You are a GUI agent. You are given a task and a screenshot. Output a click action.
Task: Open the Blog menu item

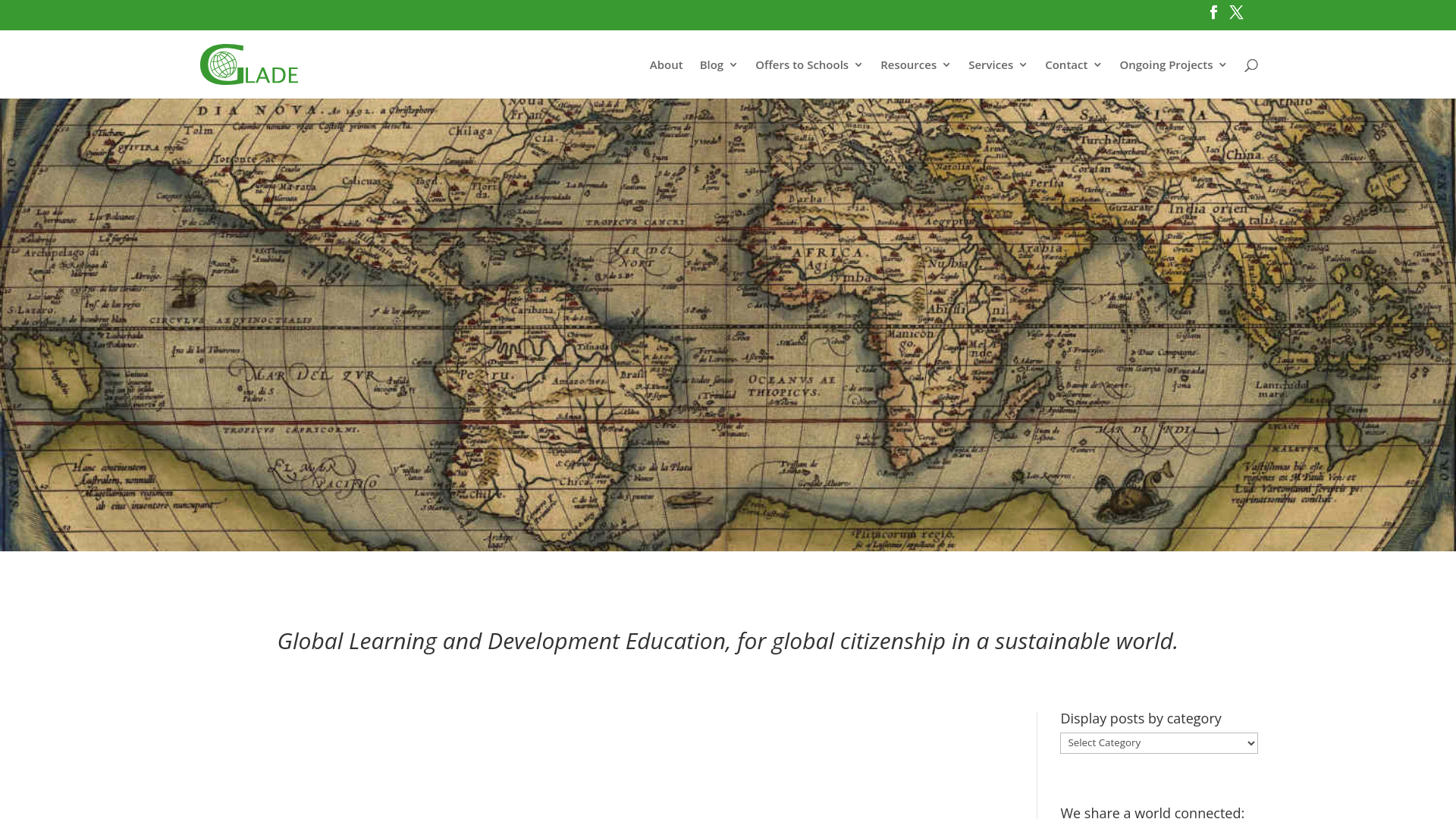[711, 65]
